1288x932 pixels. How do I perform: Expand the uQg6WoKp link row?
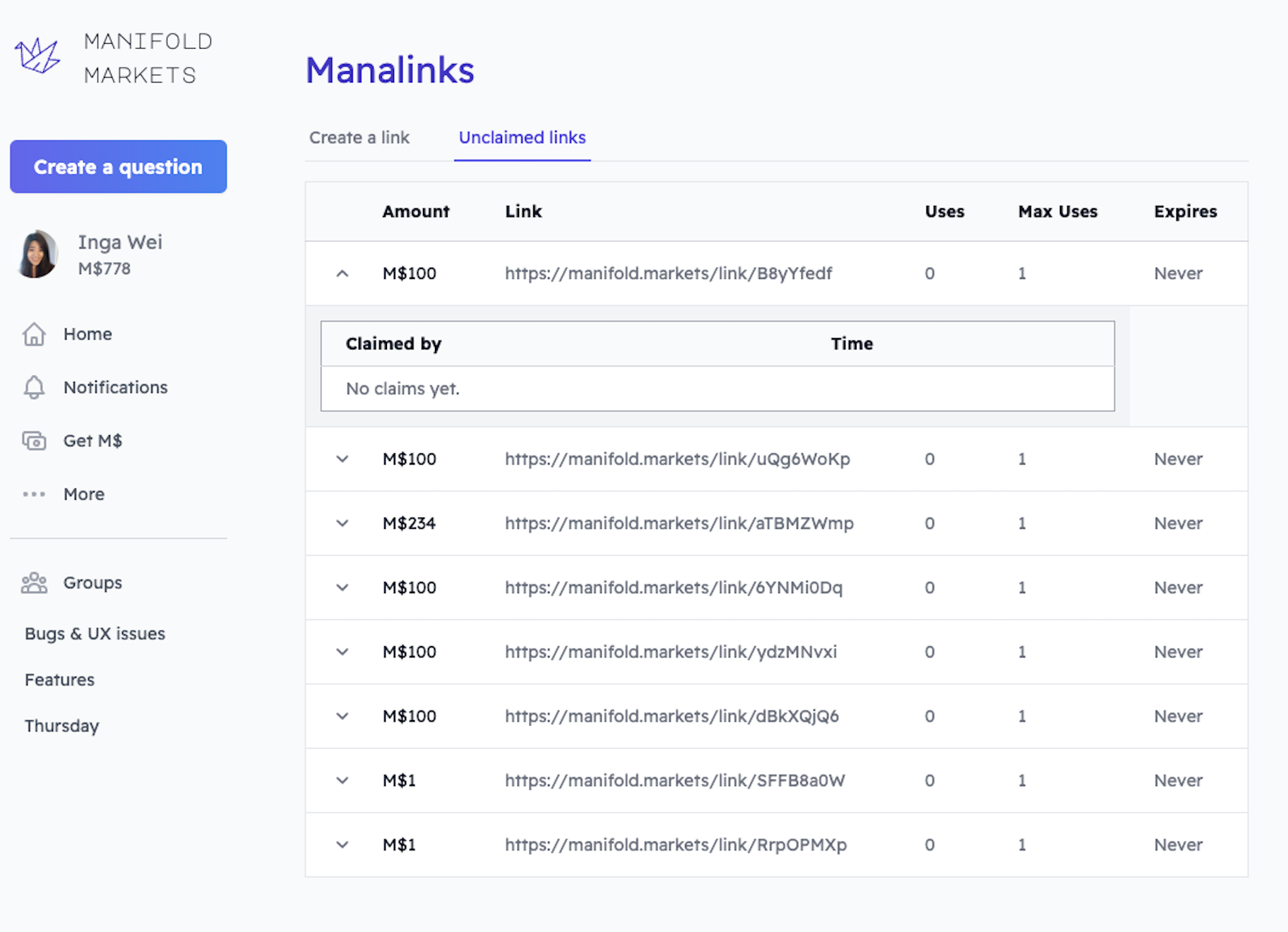342,459
